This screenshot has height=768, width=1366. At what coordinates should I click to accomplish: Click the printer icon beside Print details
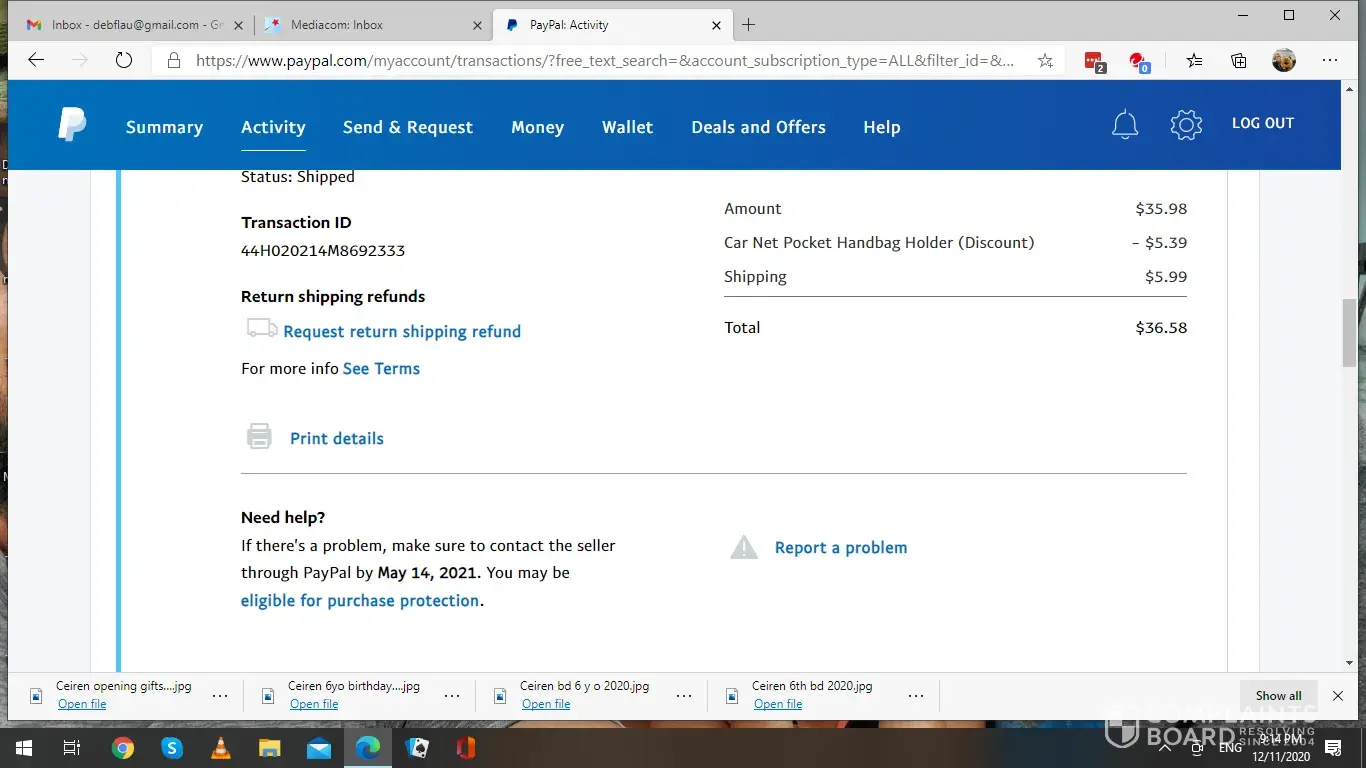coord(259,437)
